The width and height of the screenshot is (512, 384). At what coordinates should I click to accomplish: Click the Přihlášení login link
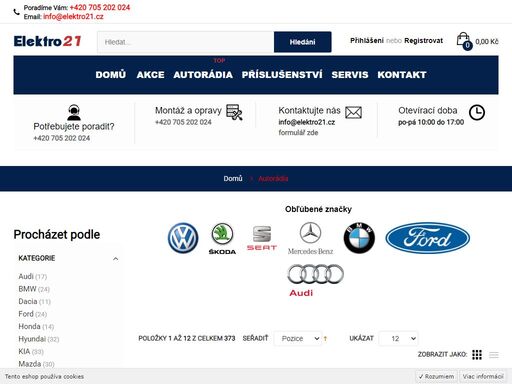coord(367,41)
